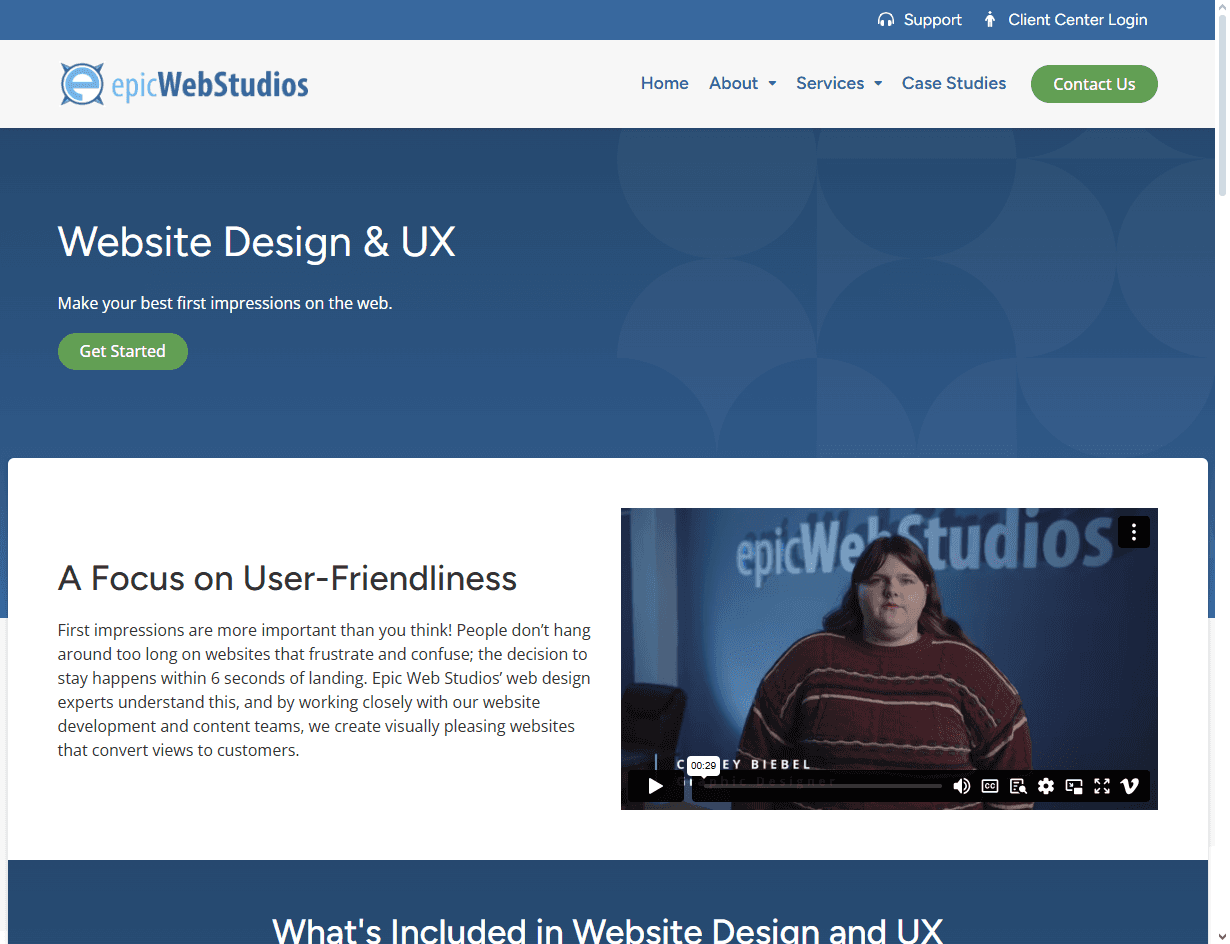The width and height of the screenshot is (1230, 944).
Task: Mute the video volume
Action: 962,786
